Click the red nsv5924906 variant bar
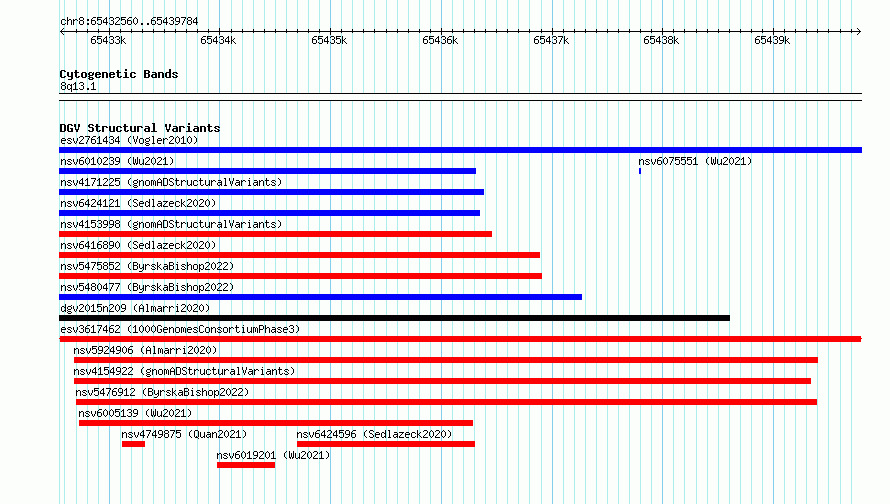Screen dimensions: 890x504 [x=446, y=360]
